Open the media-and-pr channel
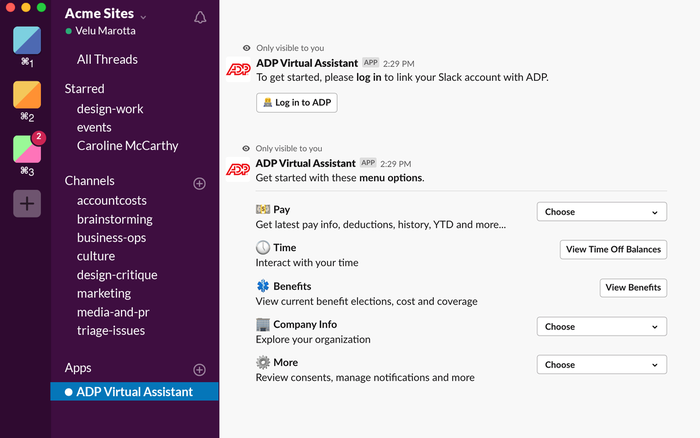Image resolution: width=700 pixels, height=438 pixels. click(113, 312)
